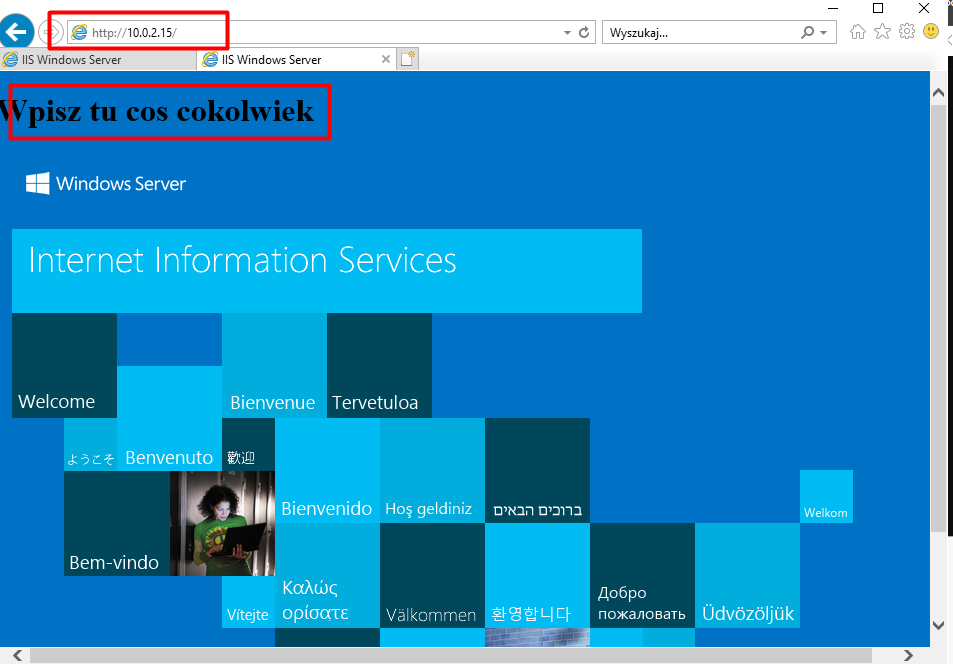The height and width of the screenshot is (664, 953).
Task: Click the horizontal scrollbar right arrow
Action: [907, 656]
